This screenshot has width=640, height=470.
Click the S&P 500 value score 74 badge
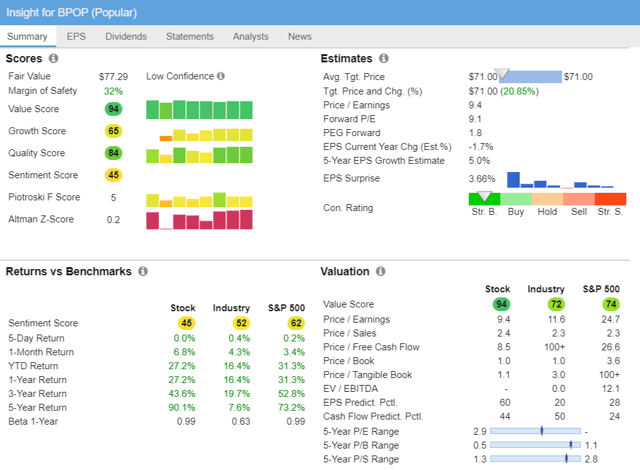point(611,304)
